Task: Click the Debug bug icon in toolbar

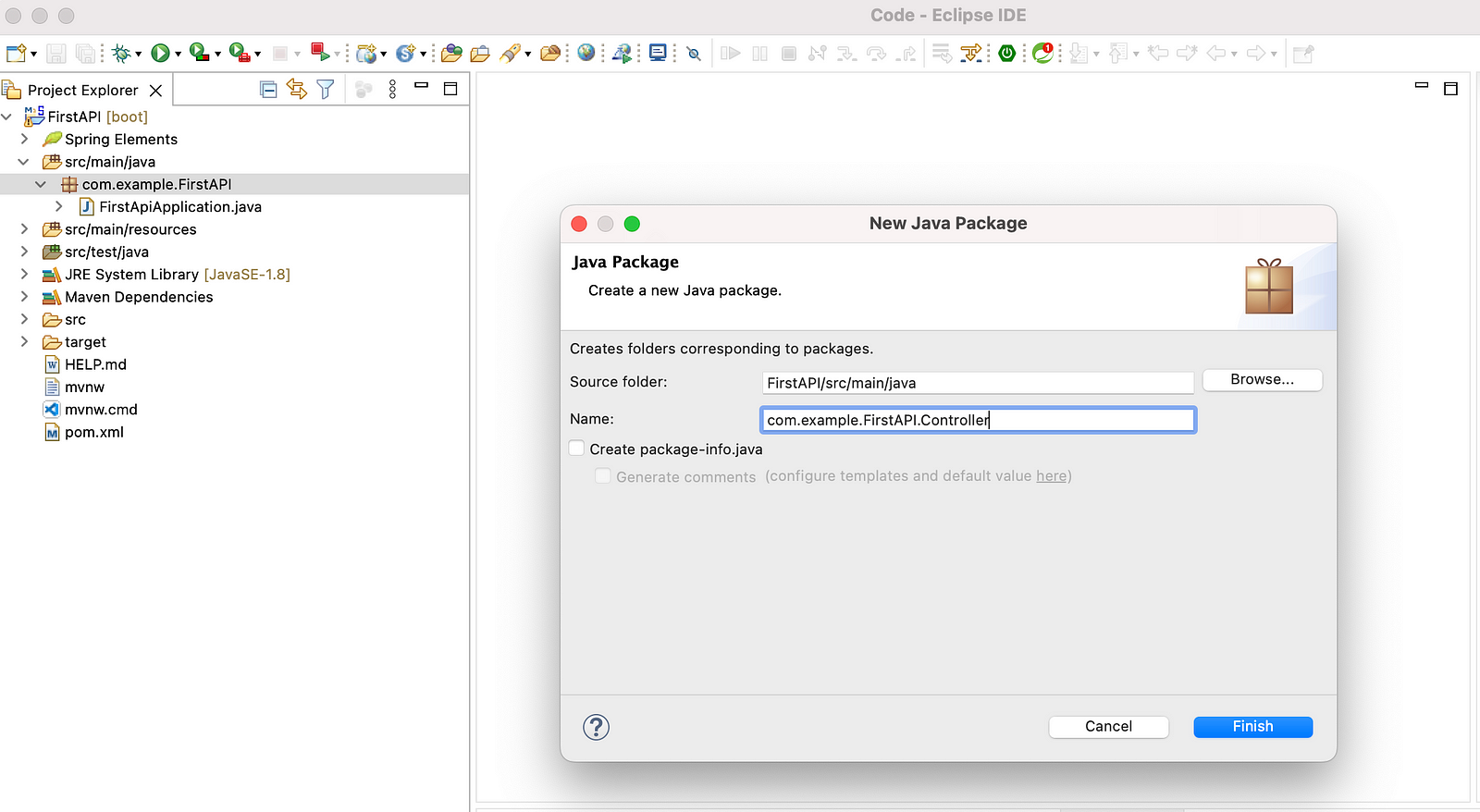Action: 121,54
